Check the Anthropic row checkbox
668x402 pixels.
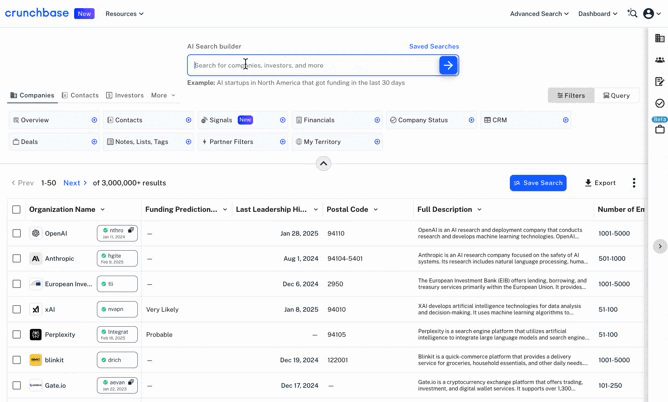point(16,258)
